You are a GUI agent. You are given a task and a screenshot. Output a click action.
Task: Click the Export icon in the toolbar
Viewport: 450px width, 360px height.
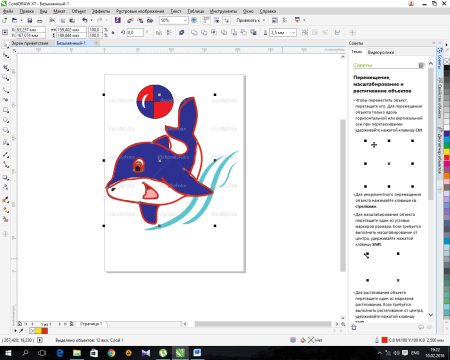[140, 20]
